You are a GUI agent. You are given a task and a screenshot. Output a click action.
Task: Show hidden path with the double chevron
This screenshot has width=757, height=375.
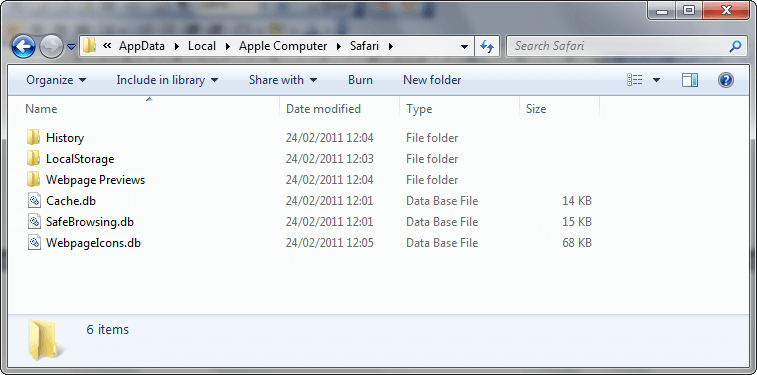107,46
